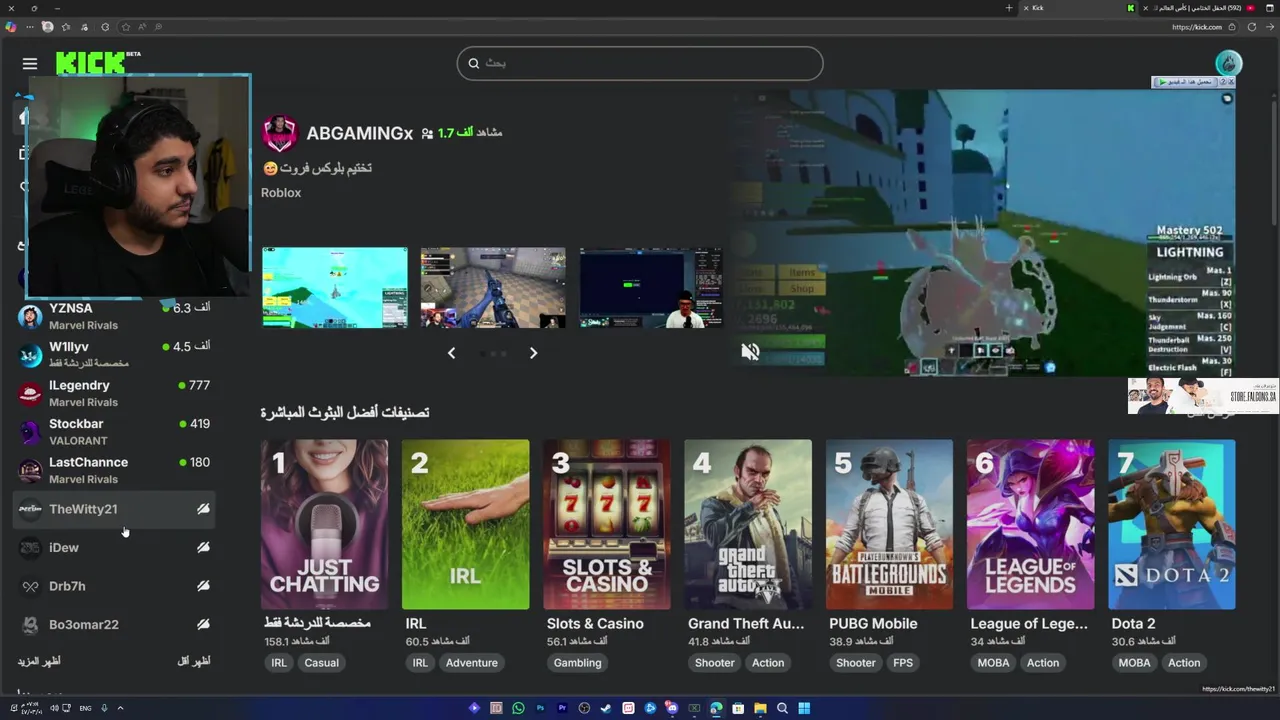Open Discord from the taskbar
Screen dimensions: 1280x720
pyautogui.click(x=672, y=708)
